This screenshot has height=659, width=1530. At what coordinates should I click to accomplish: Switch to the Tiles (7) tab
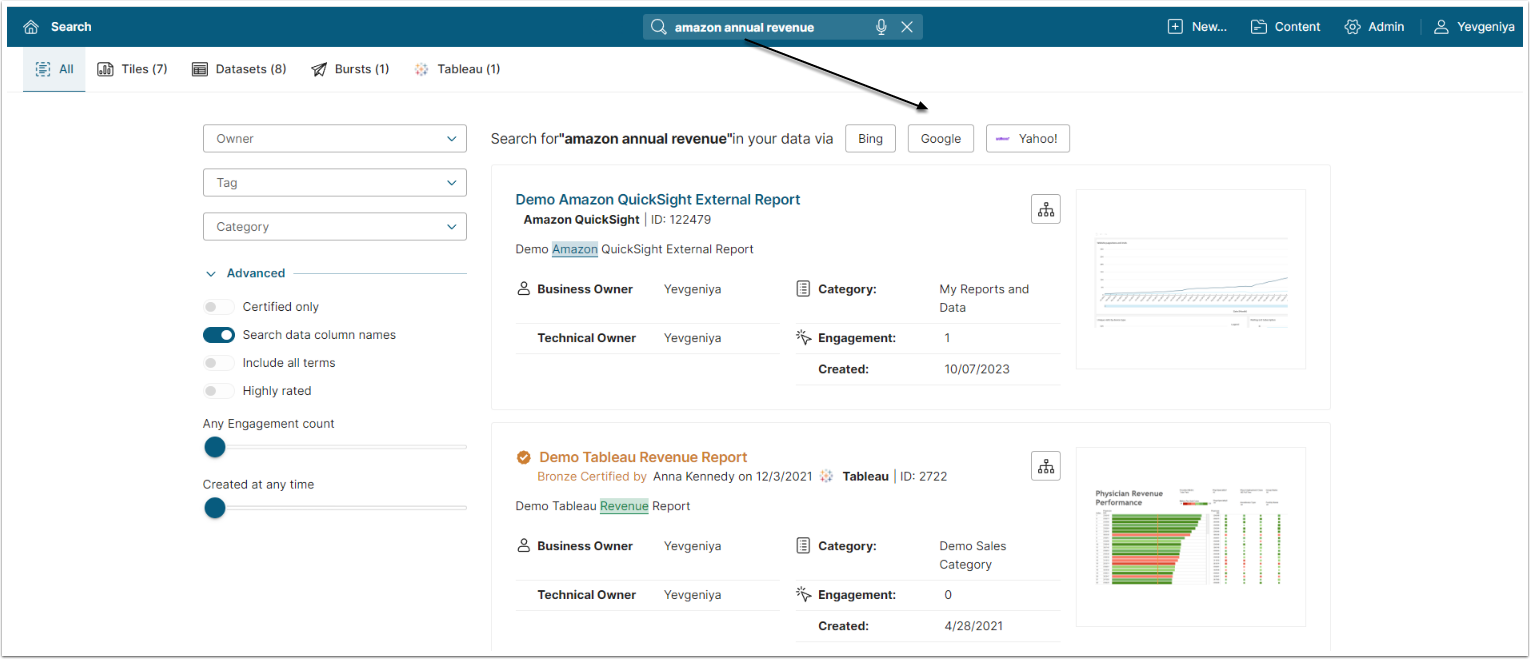click(x=132, y=69)
